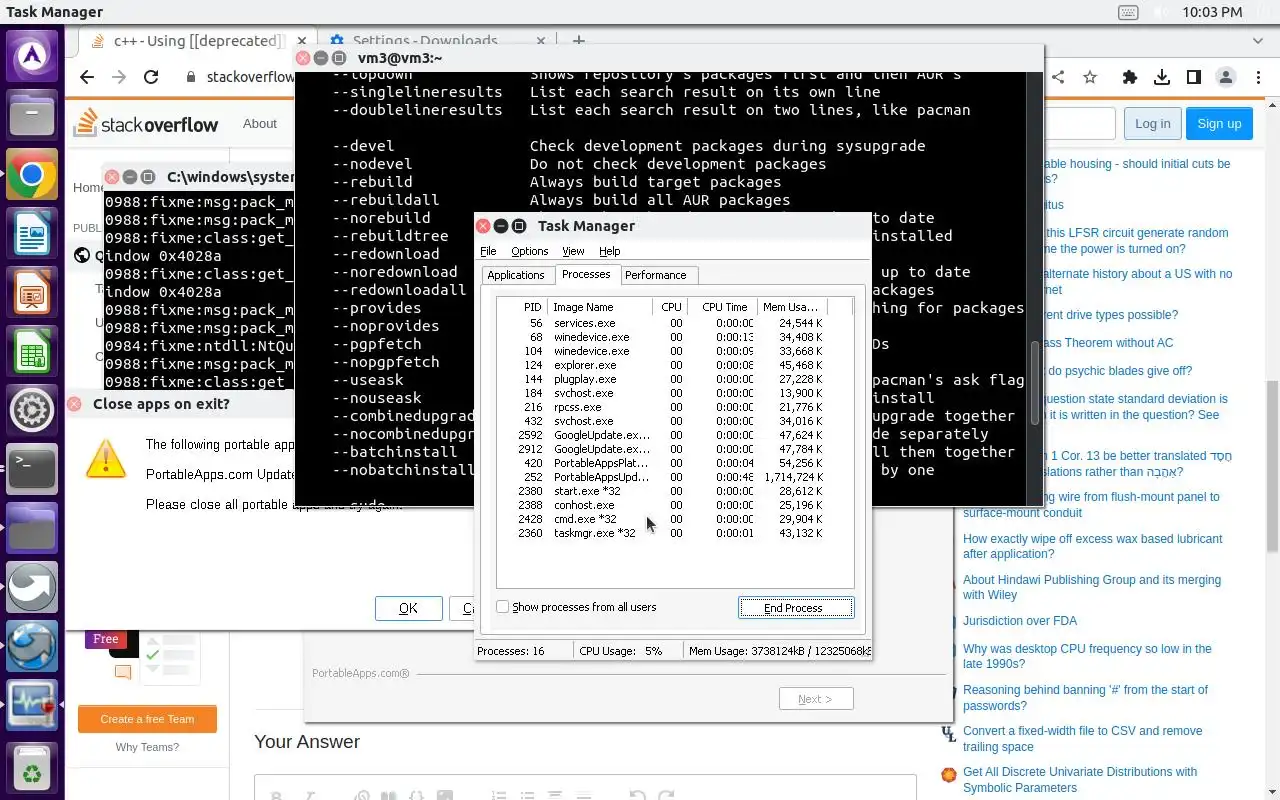1280x800 pixels.
Task: Open the purple folder icon in dock
Action: coord(32,528)
